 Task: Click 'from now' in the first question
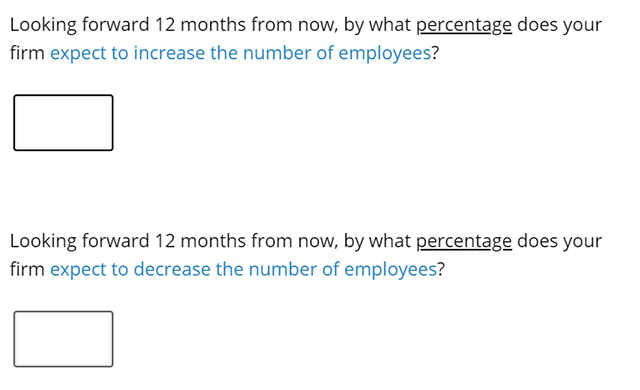pyautogui.click(x=294, y=25)
